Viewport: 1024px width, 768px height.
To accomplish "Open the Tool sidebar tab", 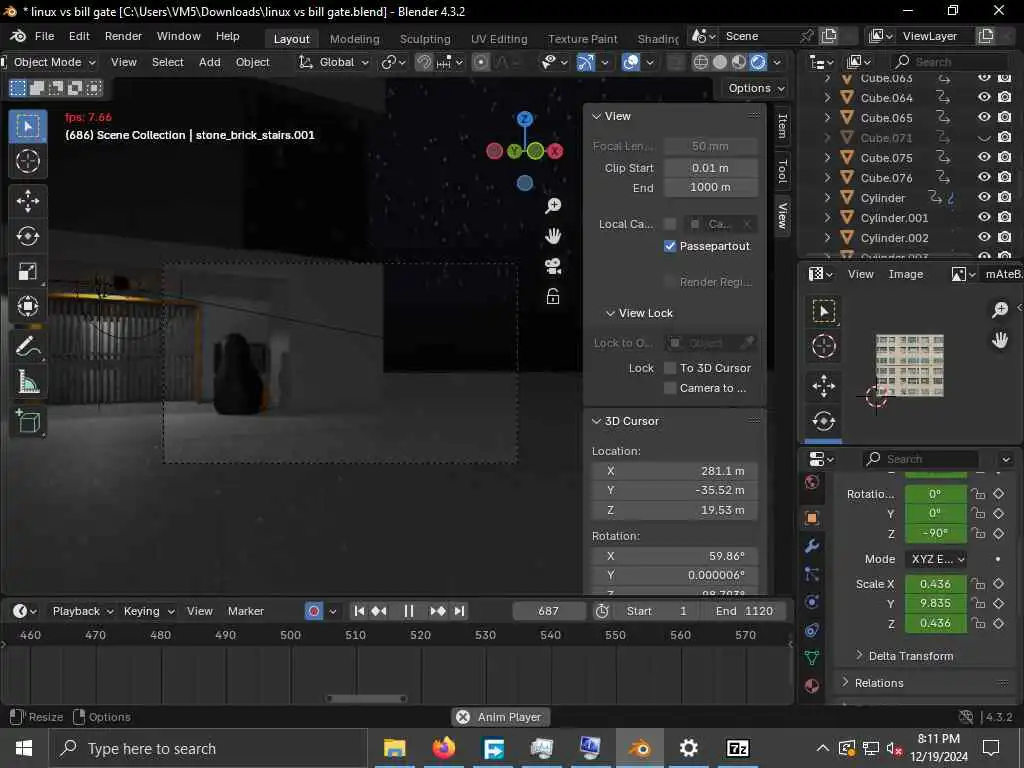I will [782, 170].
